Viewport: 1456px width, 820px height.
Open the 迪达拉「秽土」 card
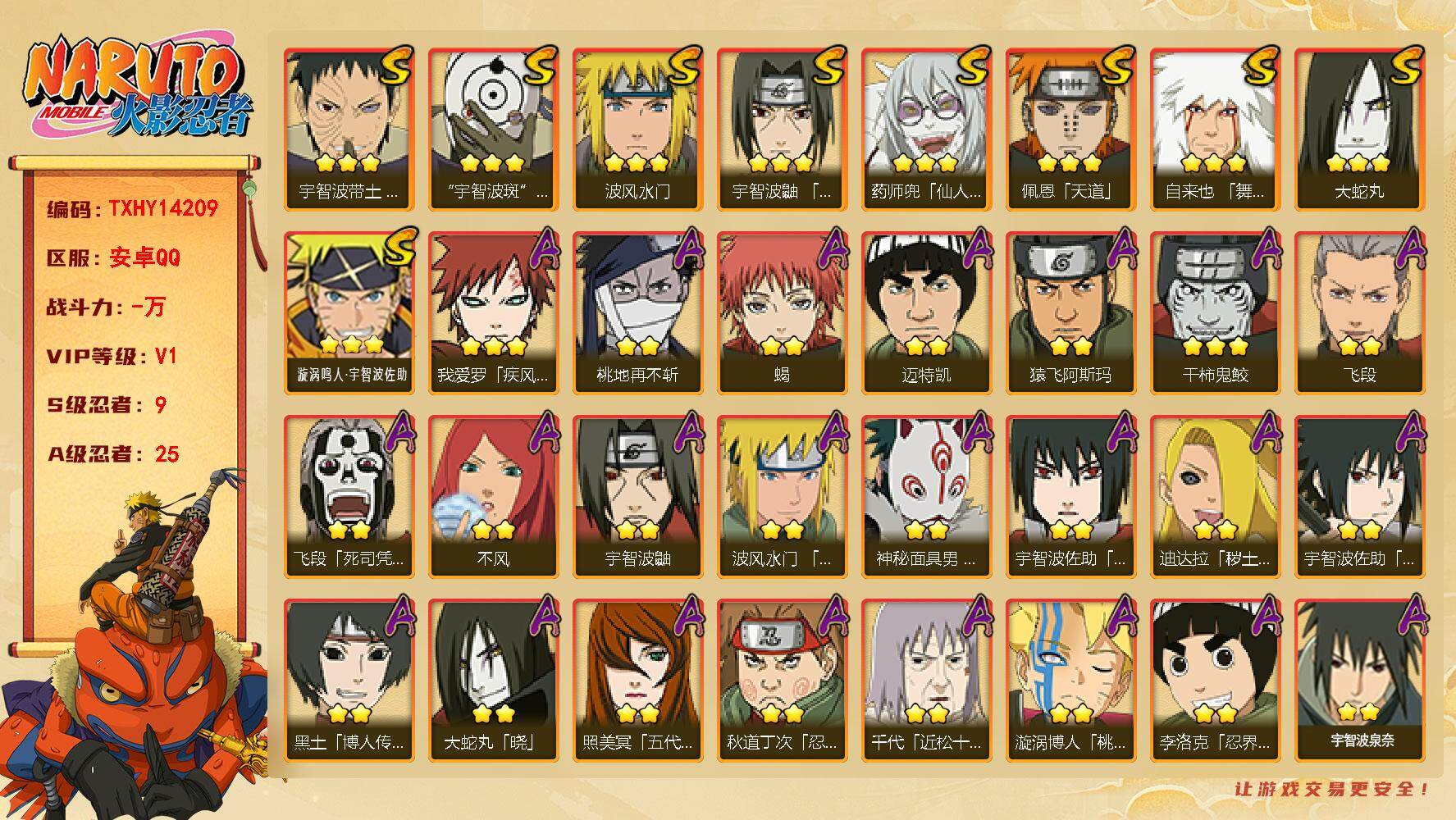(x=1215, y=497)
